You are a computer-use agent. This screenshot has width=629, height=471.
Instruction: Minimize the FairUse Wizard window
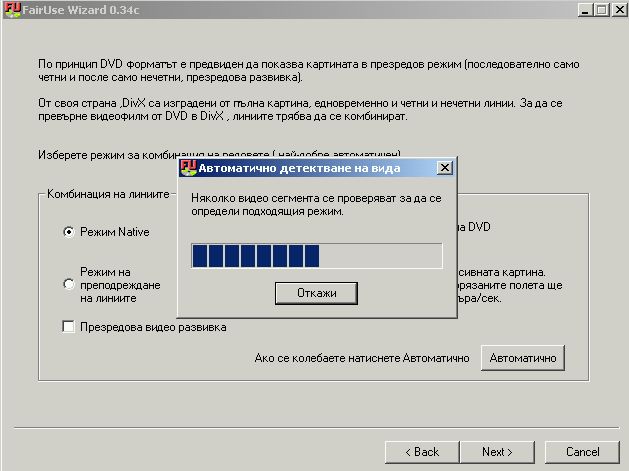click(585, 10)
